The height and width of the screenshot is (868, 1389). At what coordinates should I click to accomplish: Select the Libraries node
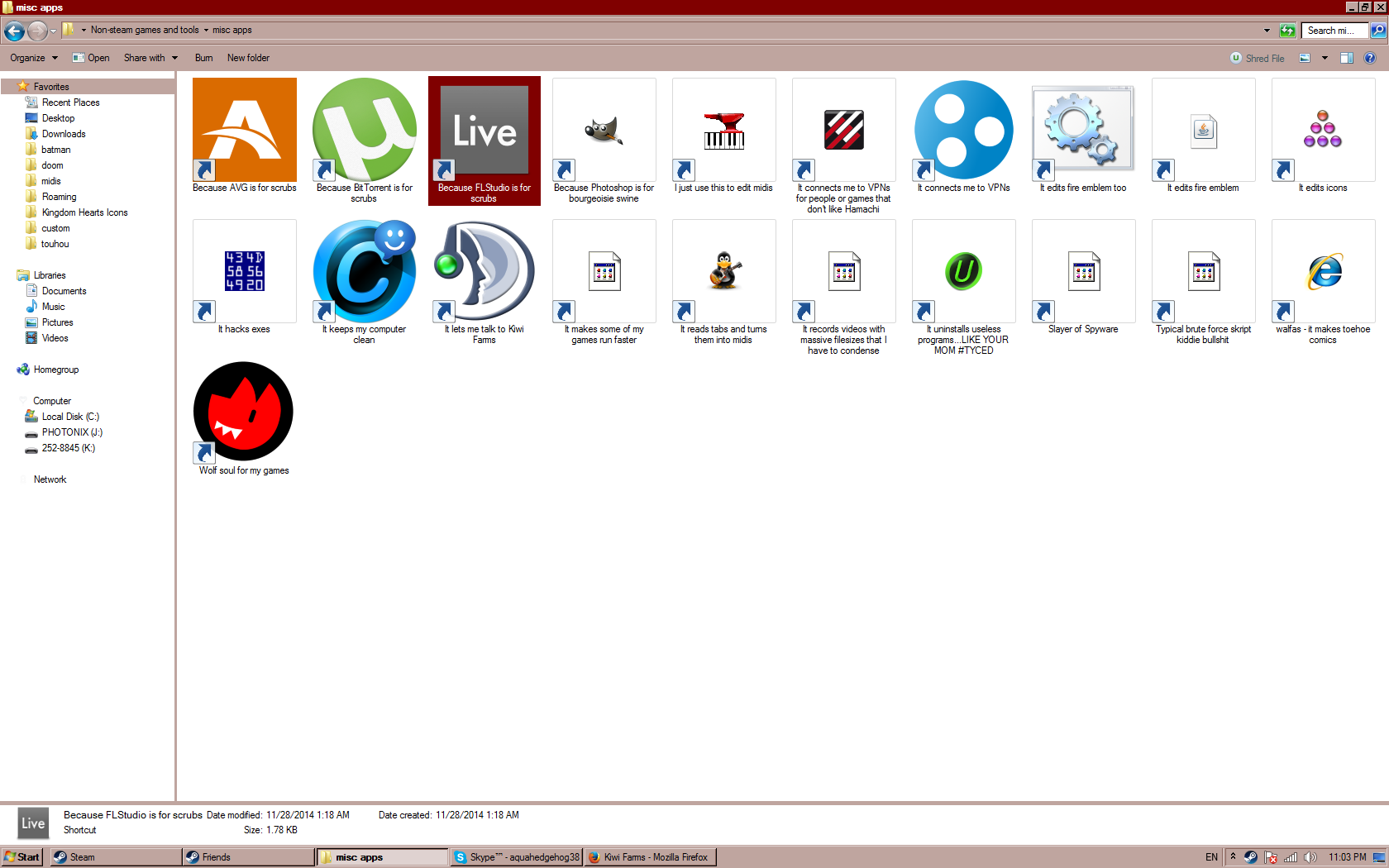pos(41,275)
